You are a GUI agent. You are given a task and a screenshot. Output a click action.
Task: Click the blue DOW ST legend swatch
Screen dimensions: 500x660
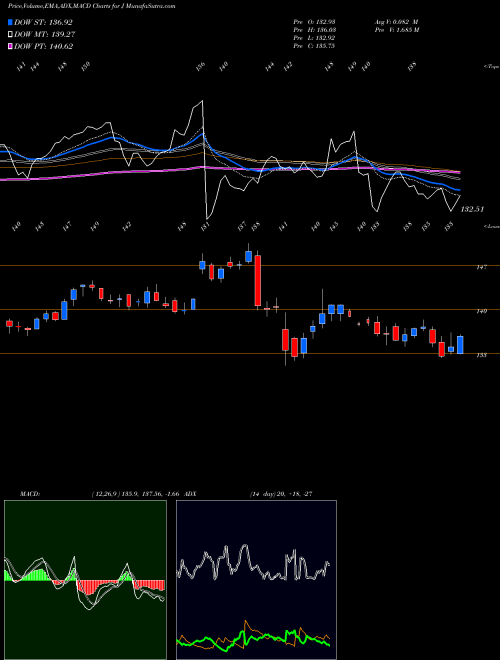coord(10,22)
